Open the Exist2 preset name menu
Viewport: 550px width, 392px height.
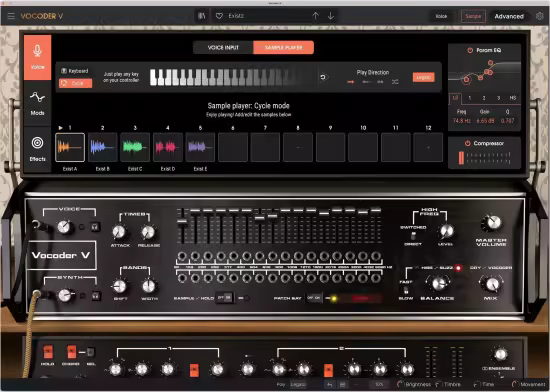point(236,16)
